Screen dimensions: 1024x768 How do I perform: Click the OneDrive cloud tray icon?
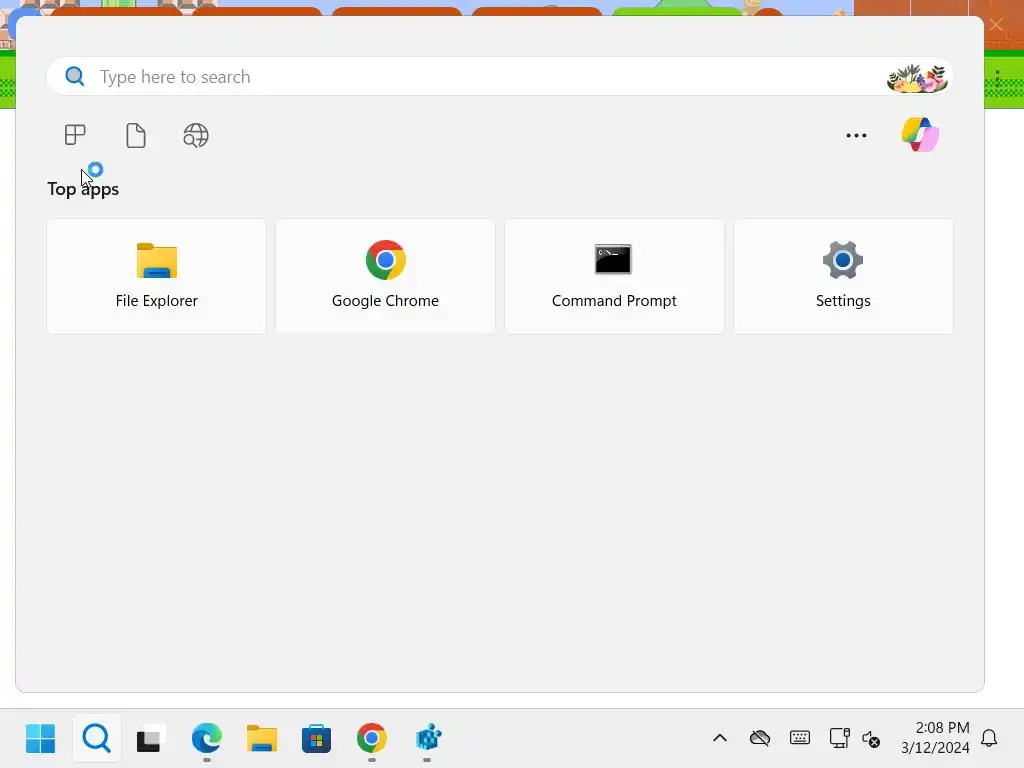click(x=760, y=739)
